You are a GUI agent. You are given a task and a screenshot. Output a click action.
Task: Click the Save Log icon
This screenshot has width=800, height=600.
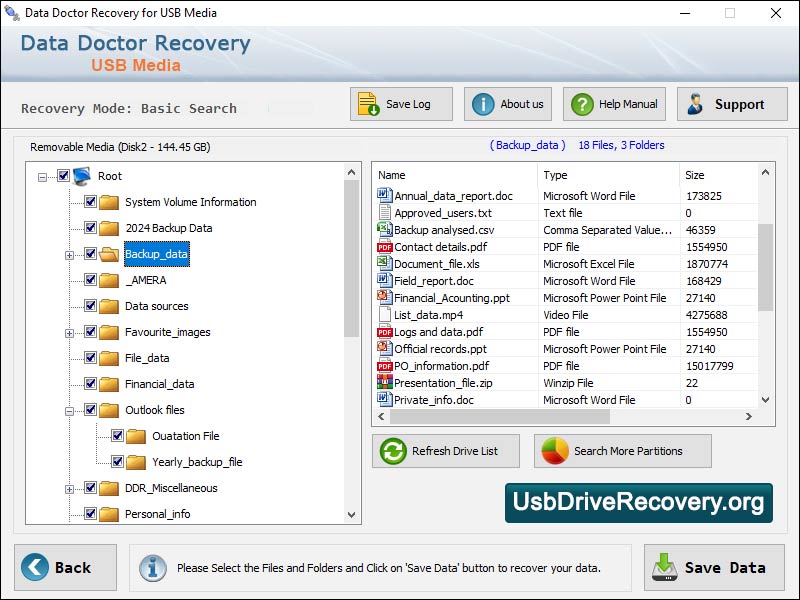point(365,104)
